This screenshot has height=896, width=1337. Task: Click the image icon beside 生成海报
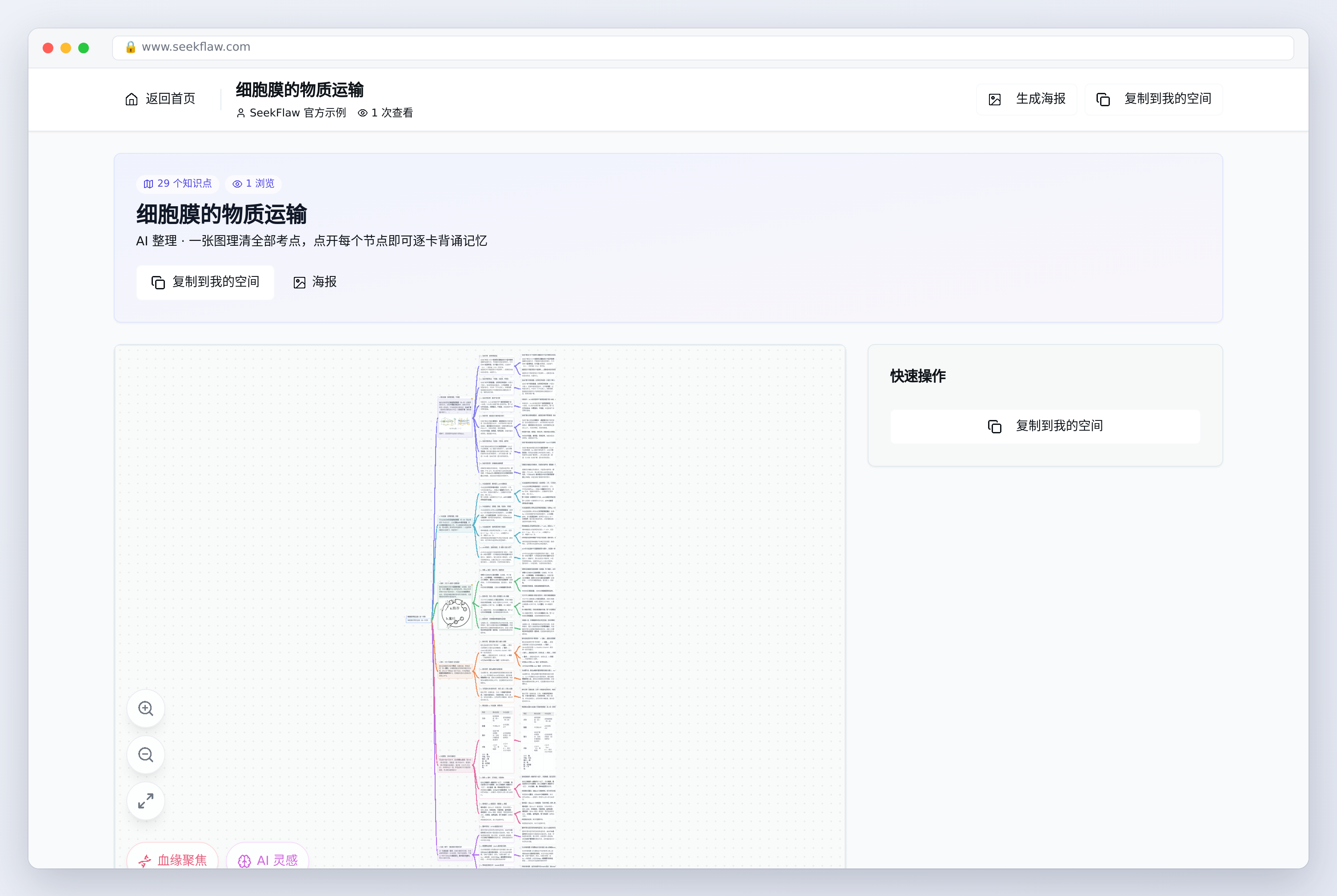pos(995,100)
